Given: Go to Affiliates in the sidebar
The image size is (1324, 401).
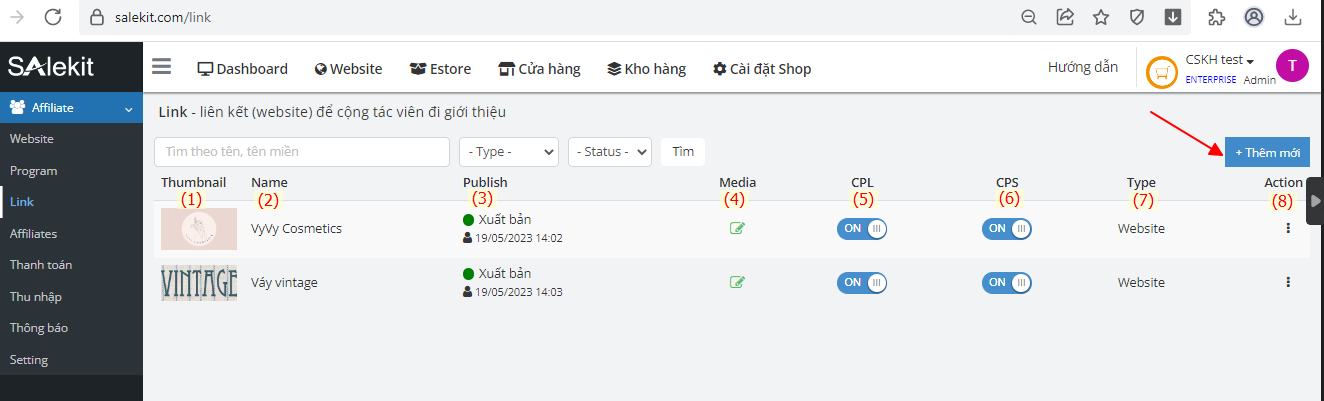Looking at the screenshot, I should tap(33, 233).
